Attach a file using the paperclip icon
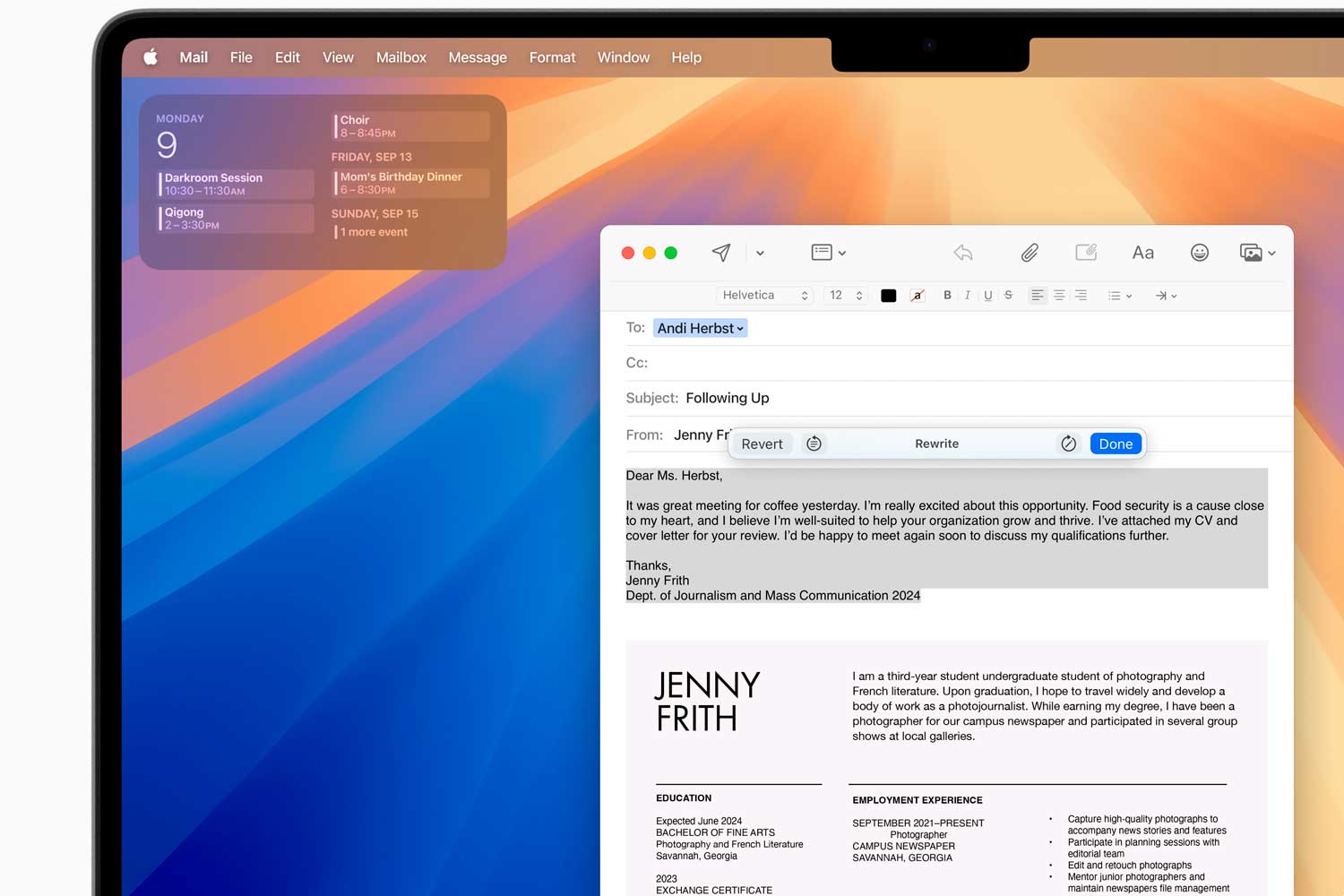The height and width of the screenshot is (896, 1344). click(x=1029, y=252)
